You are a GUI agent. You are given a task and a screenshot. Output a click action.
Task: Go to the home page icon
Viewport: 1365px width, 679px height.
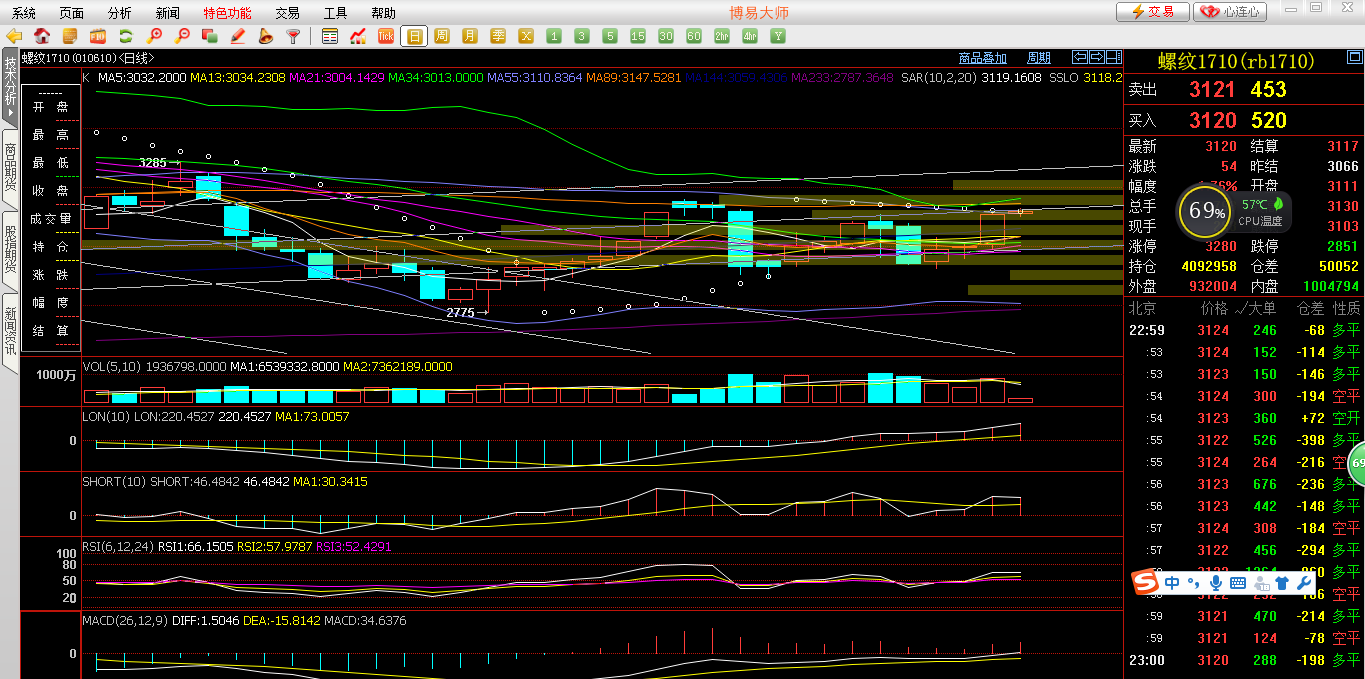[x=42, y=36]
